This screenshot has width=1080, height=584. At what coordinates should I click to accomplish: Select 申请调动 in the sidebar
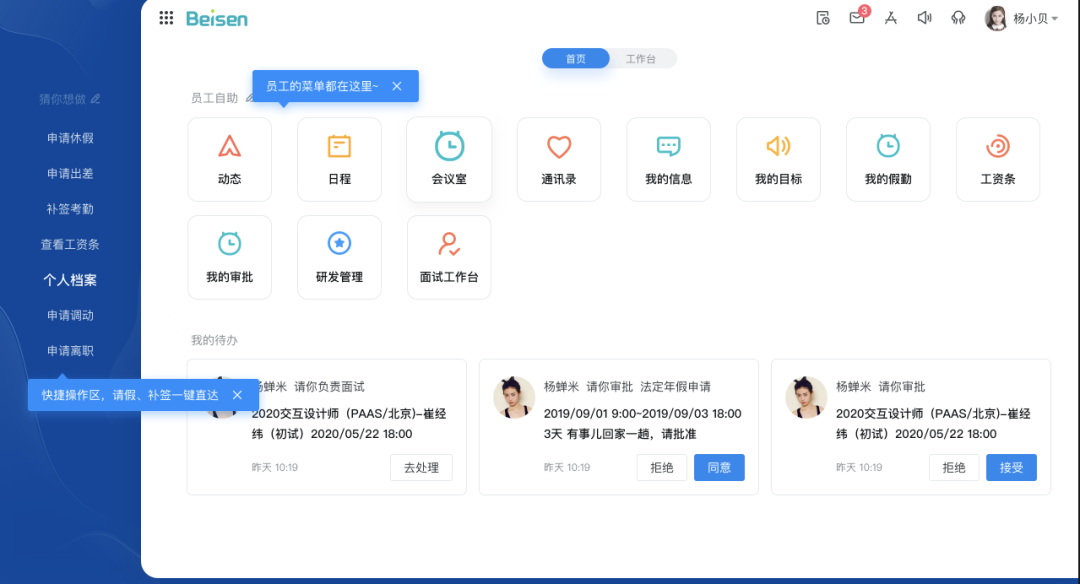pos(70,315)
